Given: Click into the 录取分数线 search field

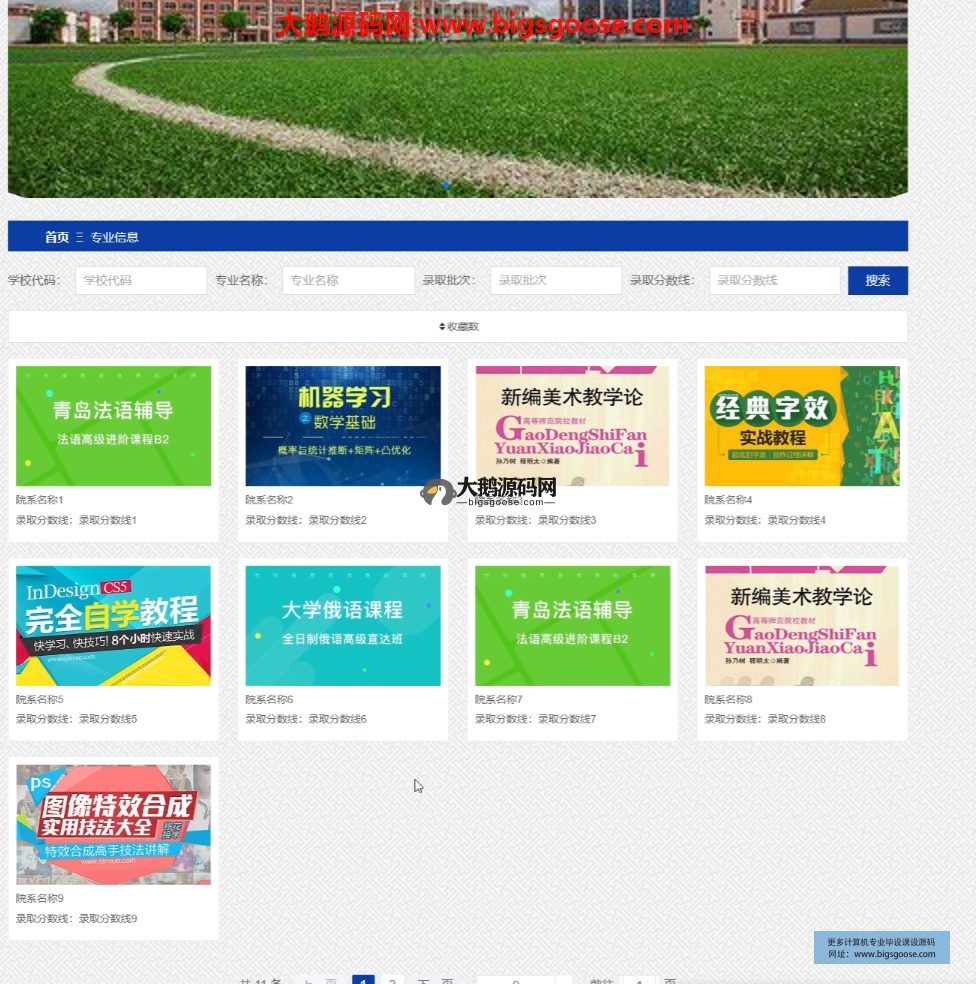Looking at the screenshot, I should (774, 281).
